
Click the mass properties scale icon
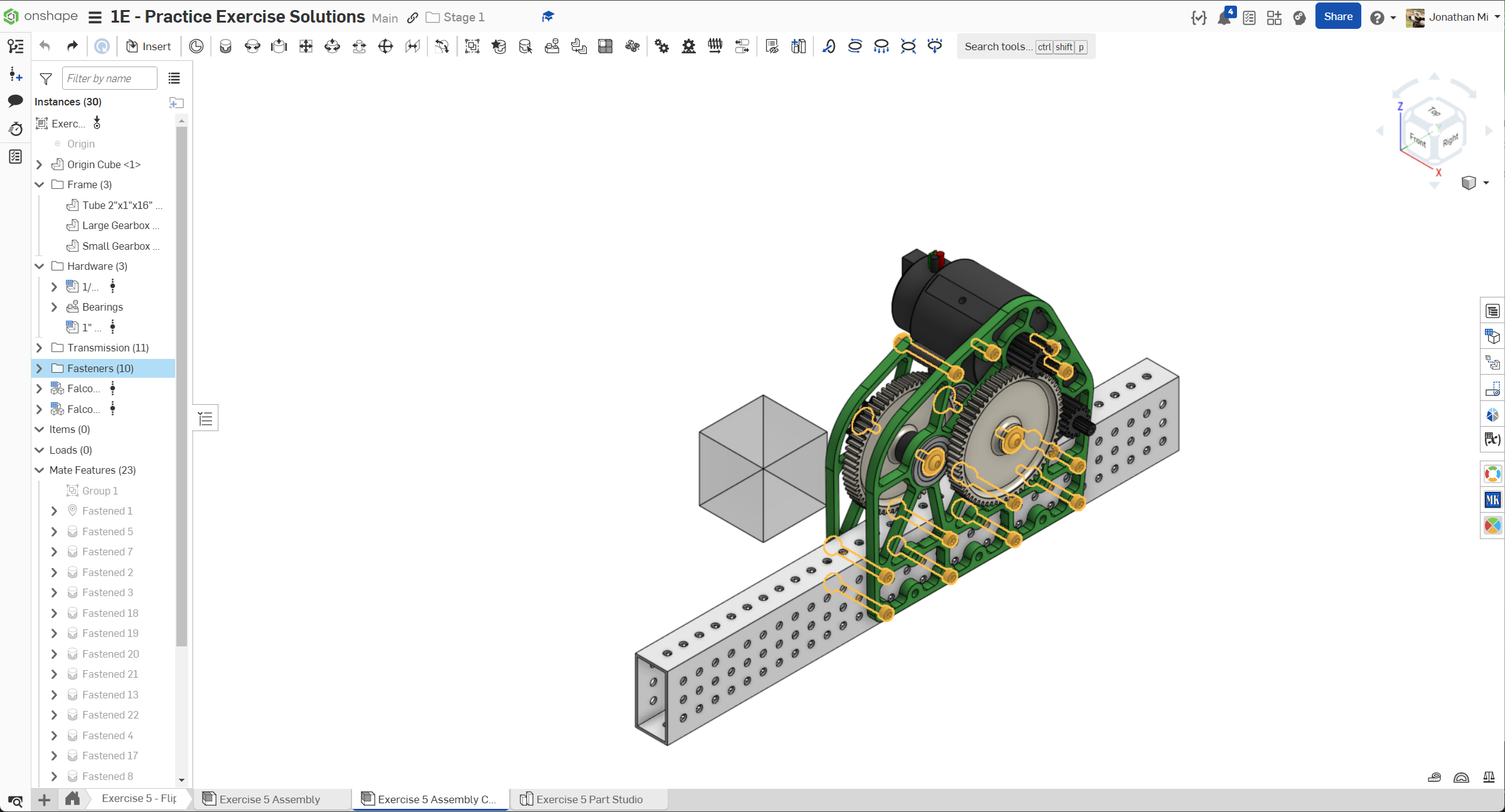click(1489, 777)
